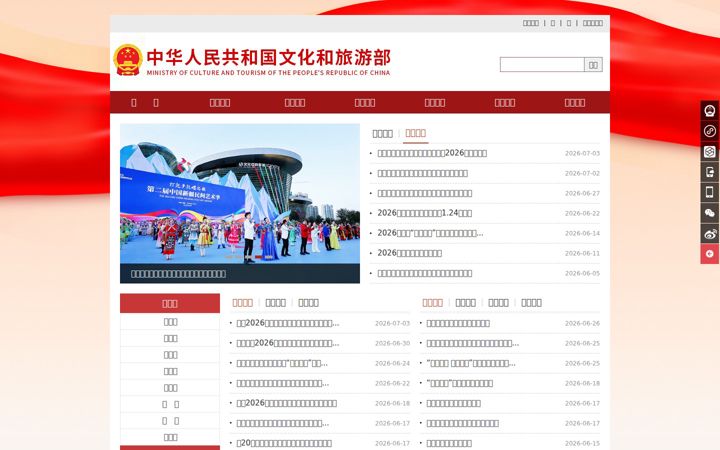Open the headline dated 2026-06-27
The height and width of the screenshot is (450, 720).
point(425,193)
